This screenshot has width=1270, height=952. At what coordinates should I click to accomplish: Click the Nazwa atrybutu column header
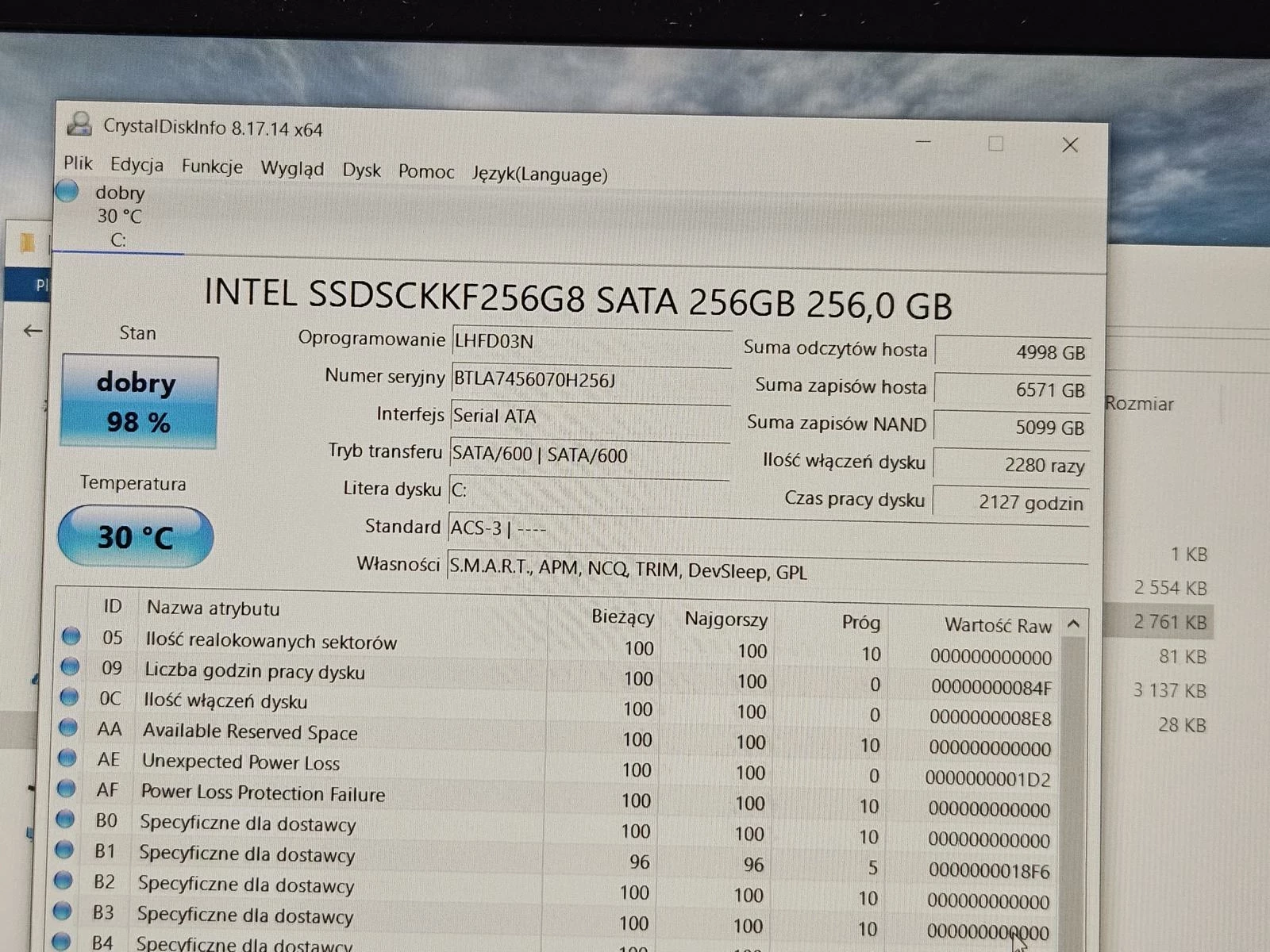coord(213,608)
